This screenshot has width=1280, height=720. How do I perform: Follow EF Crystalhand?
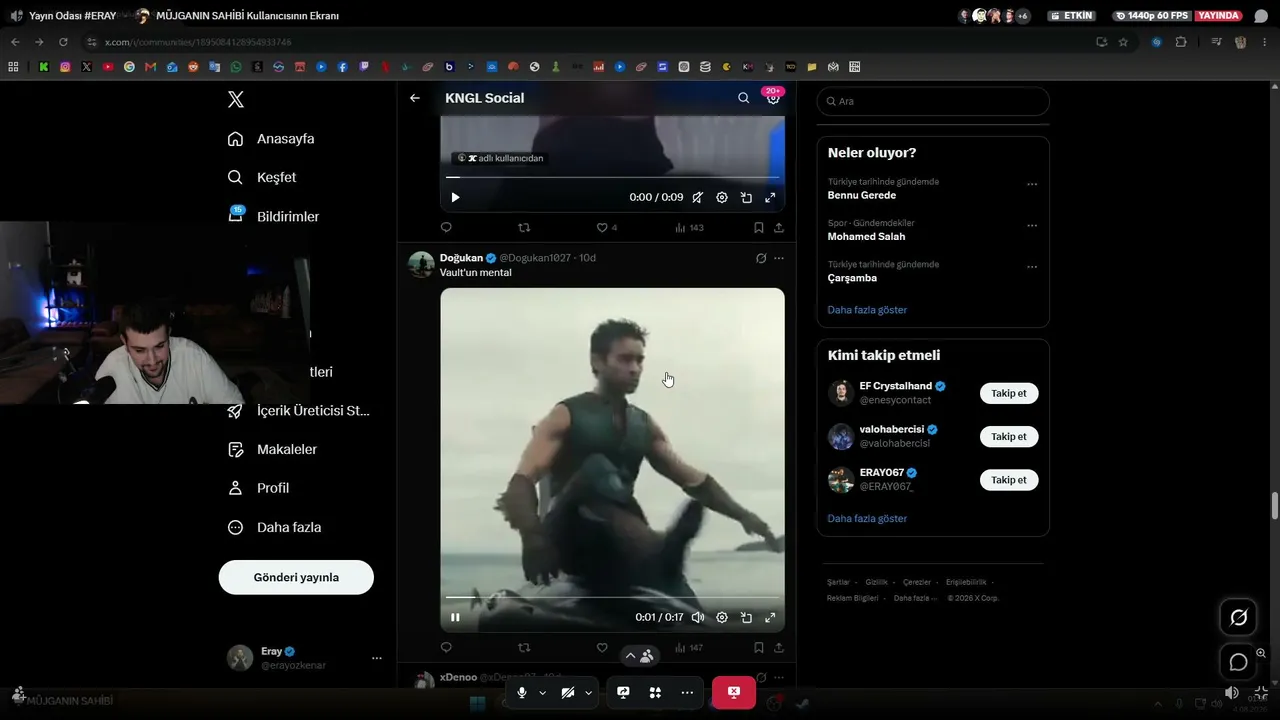point(1009,393)
